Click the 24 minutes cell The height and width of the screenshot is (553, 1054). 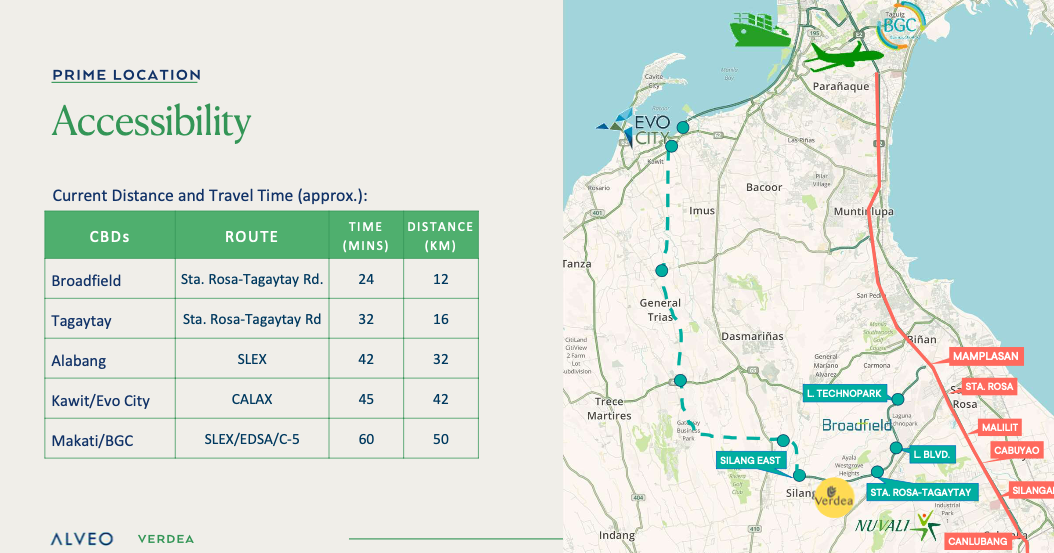pyautogui.click(x=366, y=280)
